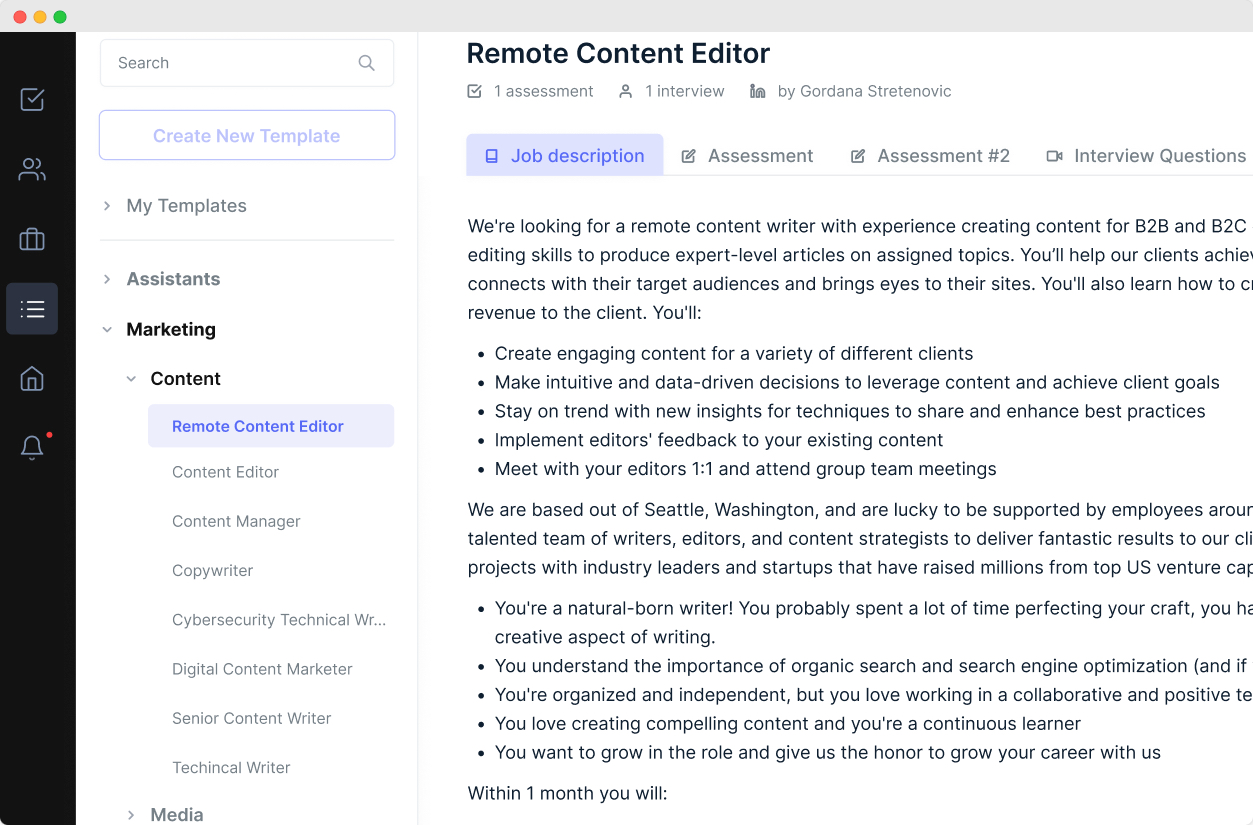Switch to the Assessment #2 tab

pyautogui.click(x=930, y=156)
